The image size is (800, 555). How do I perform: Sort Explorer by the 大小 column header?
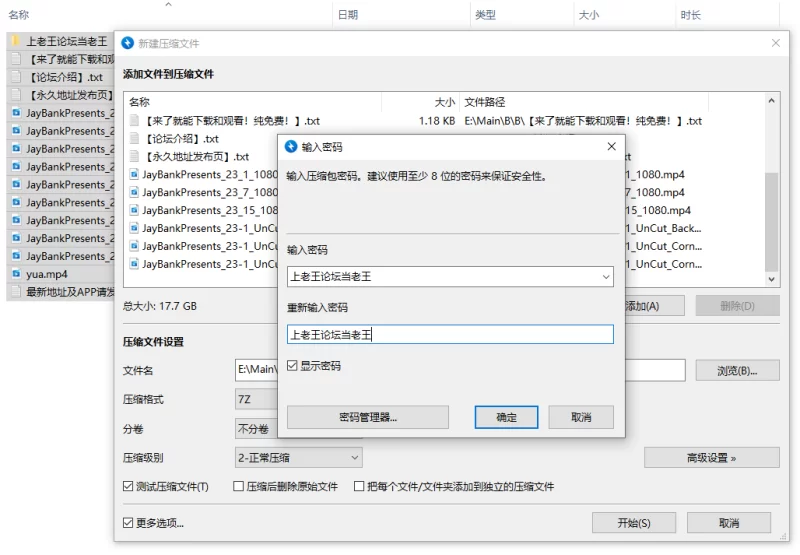pyautogui.click(x=589, y=15)
